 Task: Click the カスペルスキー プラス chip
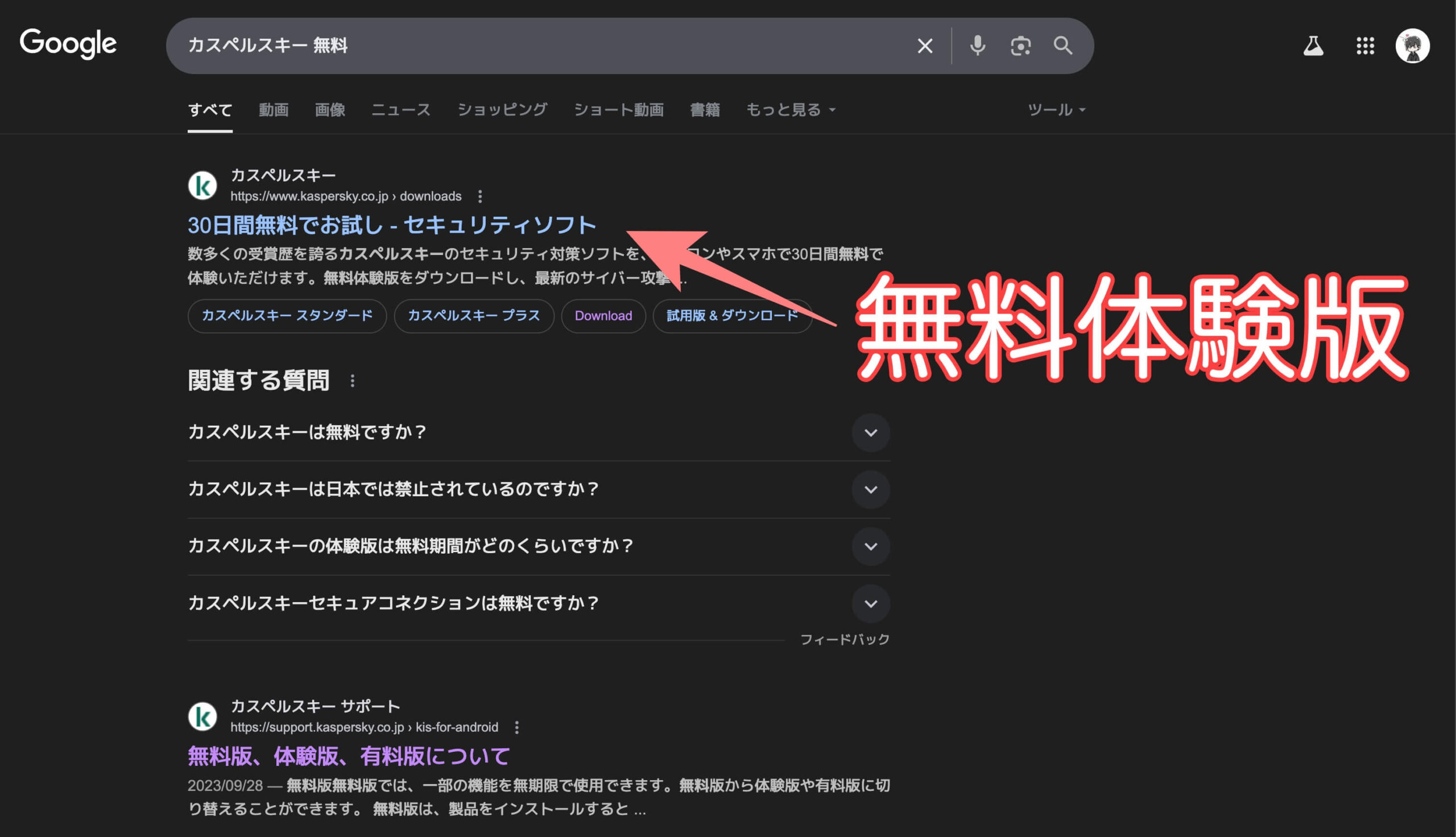tap(474, 316)
